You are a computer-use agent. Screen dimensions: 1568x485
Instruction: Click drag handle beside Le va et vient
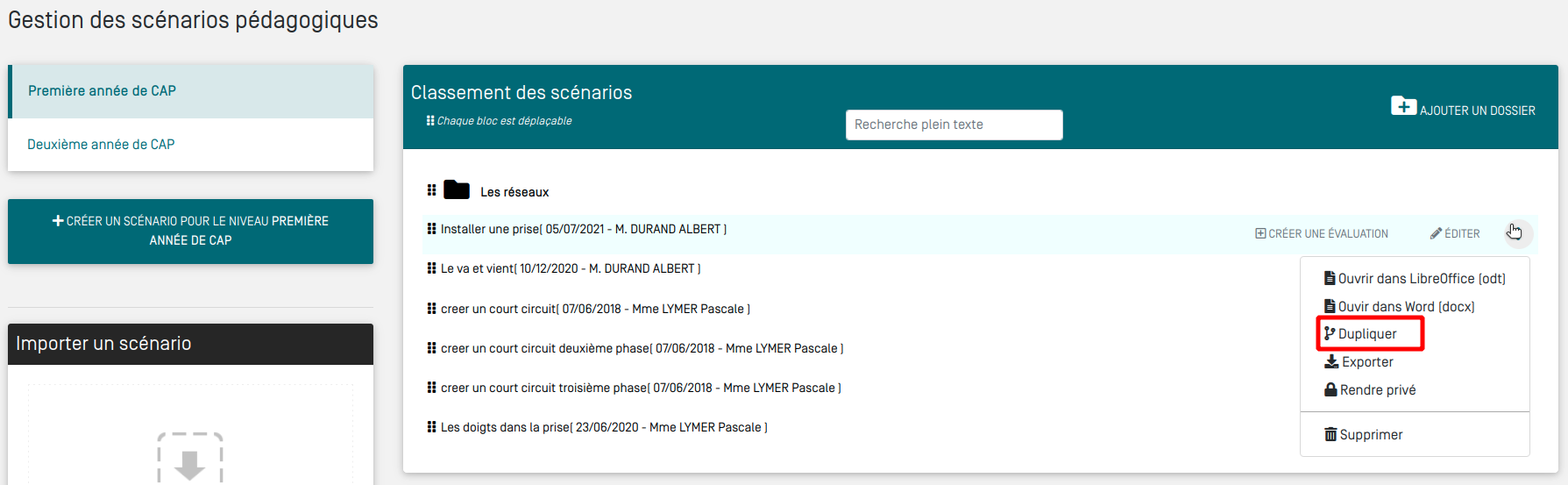(x=431, y=268)
